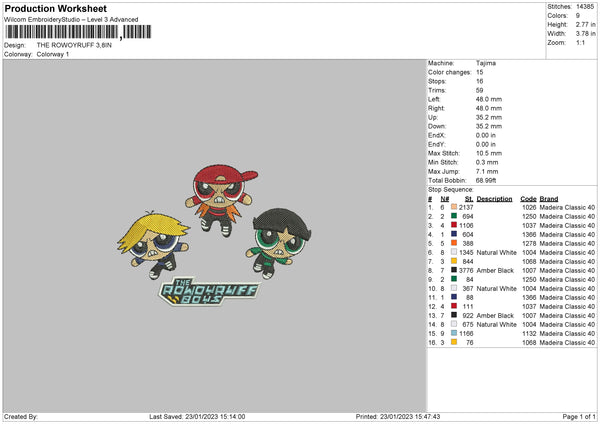Click the Machine value Tajima
Screen dimensions: 600x424
point(486,63)
